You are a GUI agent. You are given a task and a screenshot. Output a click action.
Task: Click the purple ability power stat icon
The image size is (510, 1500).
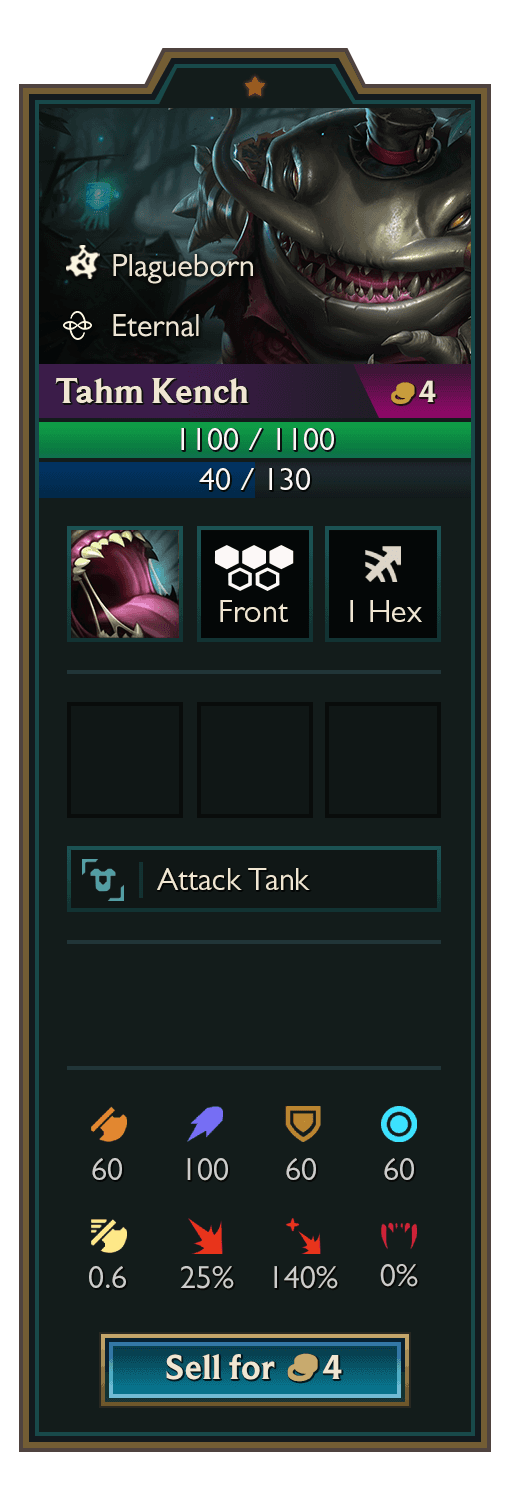coord(206,1125)
